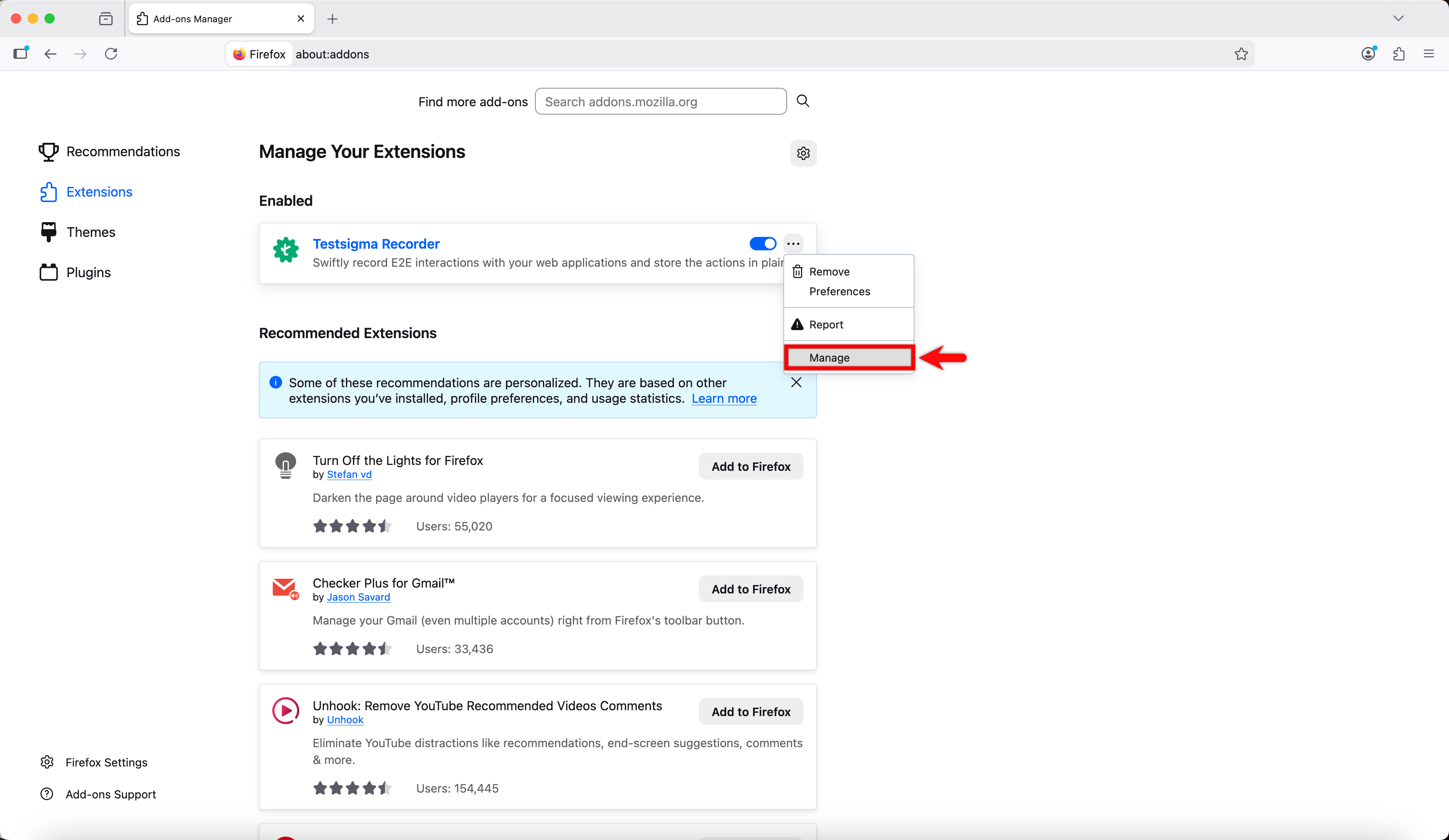Click the Unhook play-circle icon
The height and width of the screenshot is (840, 1449).
(x=286, y=711)
